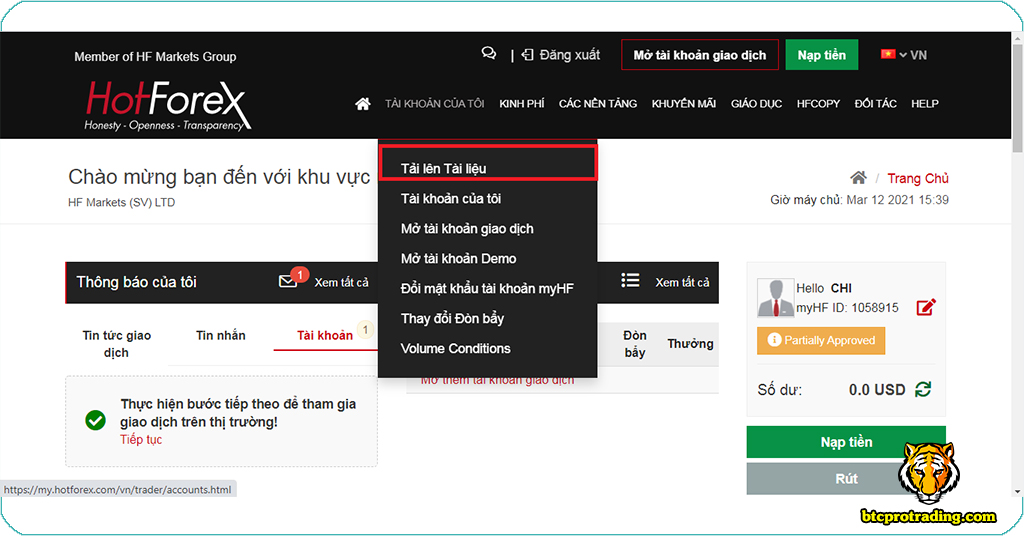Open the live chat bubble icon

click(x=488, y=54)
